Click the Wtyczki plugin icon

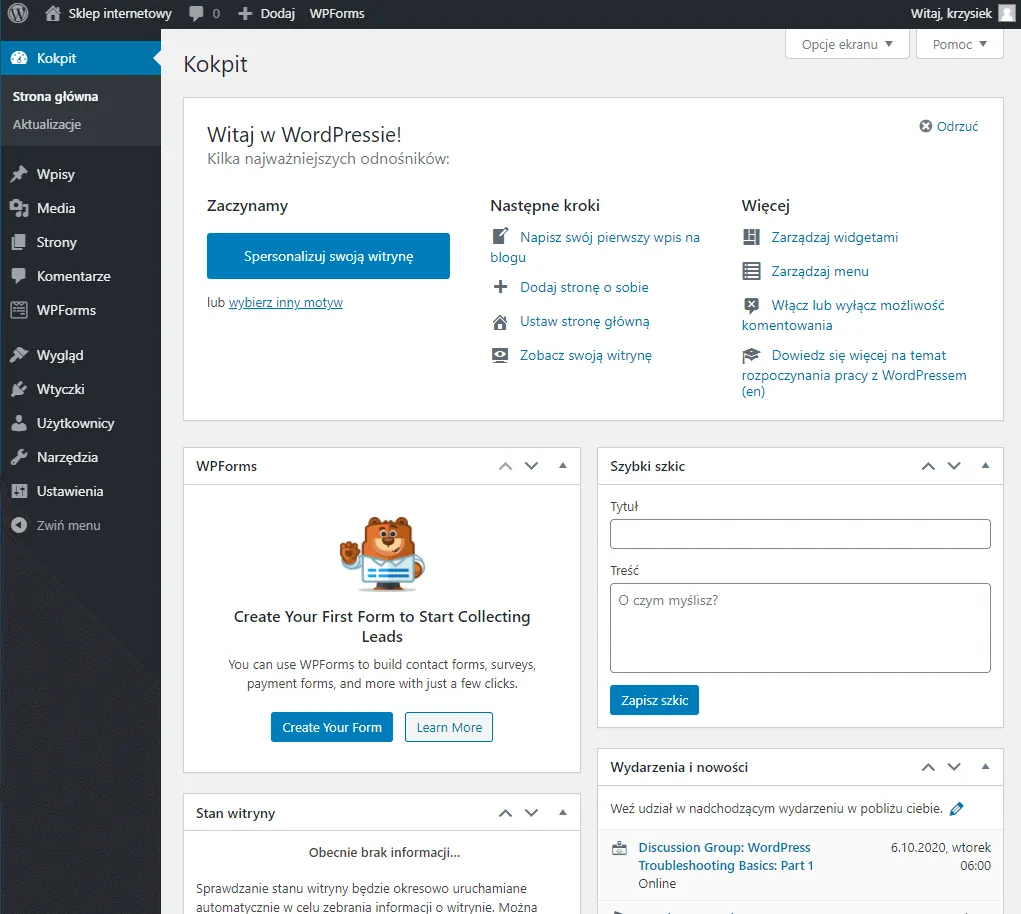(x=19, y=389)
